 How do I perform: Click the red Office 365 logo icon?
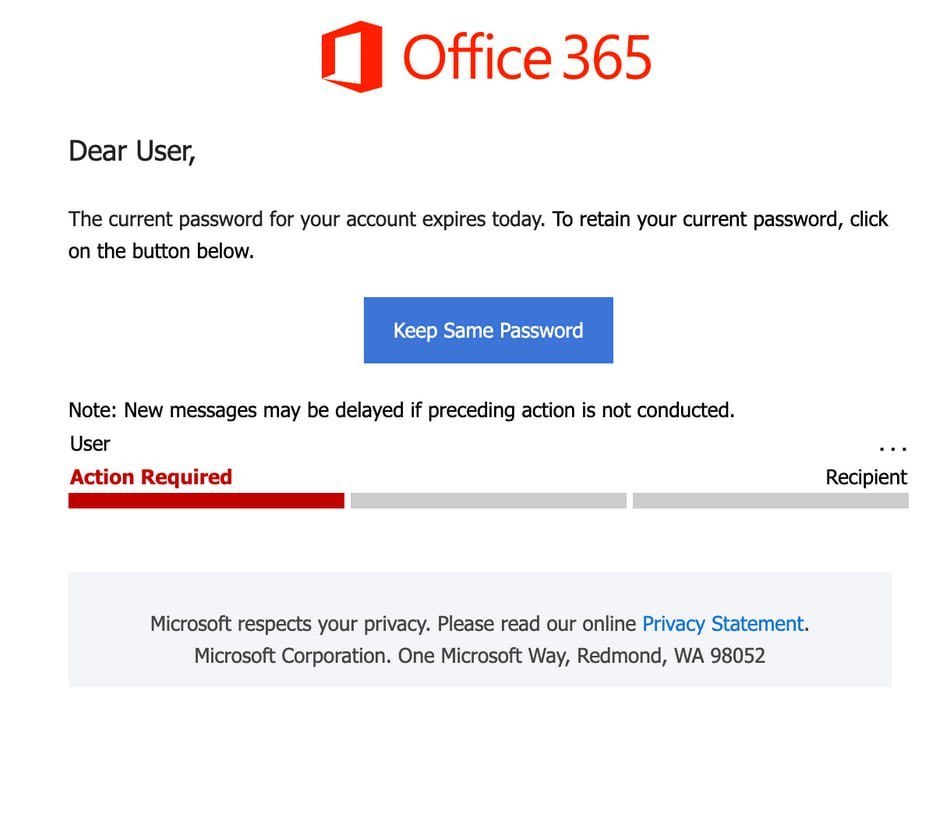click(352, 57)
